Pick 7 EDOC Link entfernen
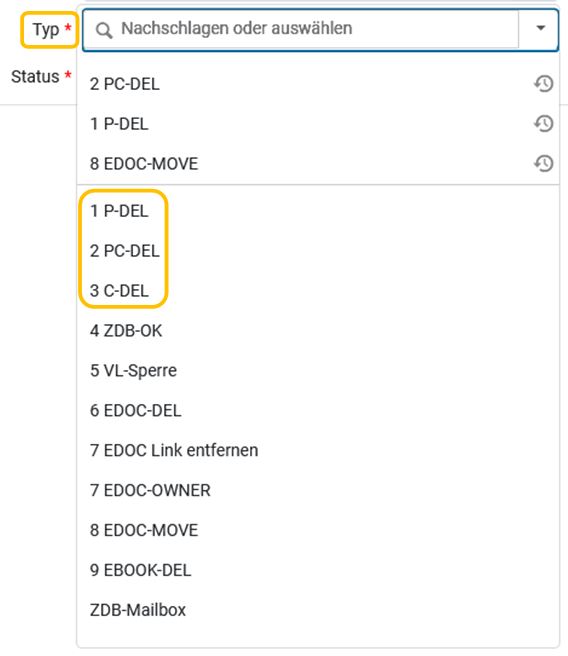Viewport: 568px width, 656px height. (x=318, y=451)
